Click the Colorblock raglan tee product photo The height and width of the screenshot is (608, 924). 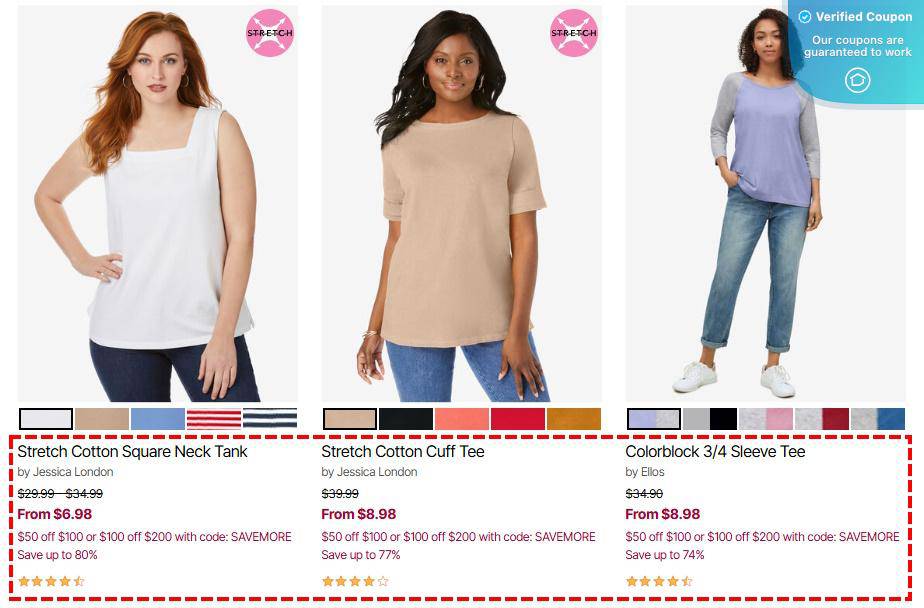click(x=766, y=204)
